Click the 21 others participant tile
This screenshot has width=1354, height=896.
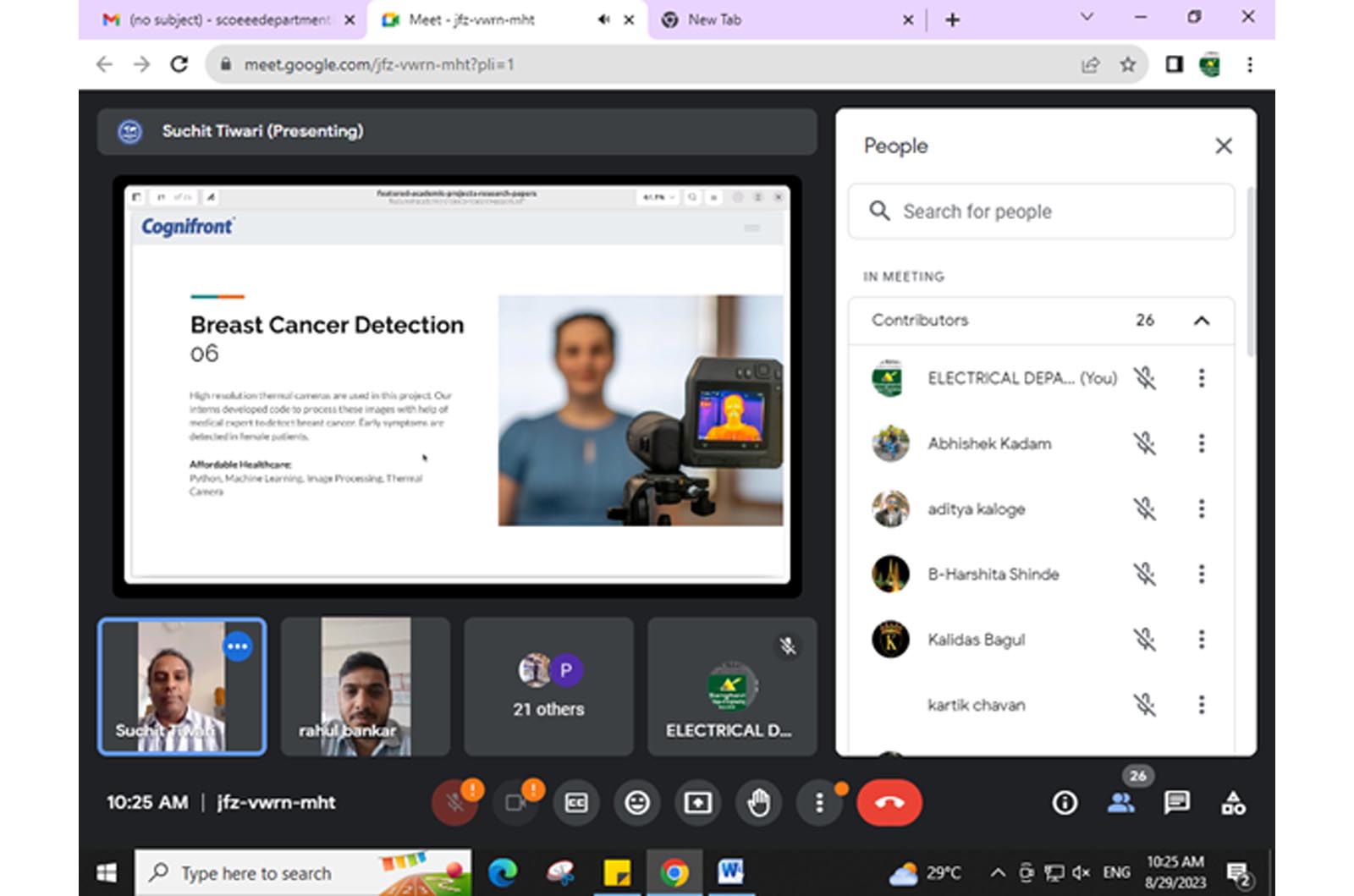(548, 686)
